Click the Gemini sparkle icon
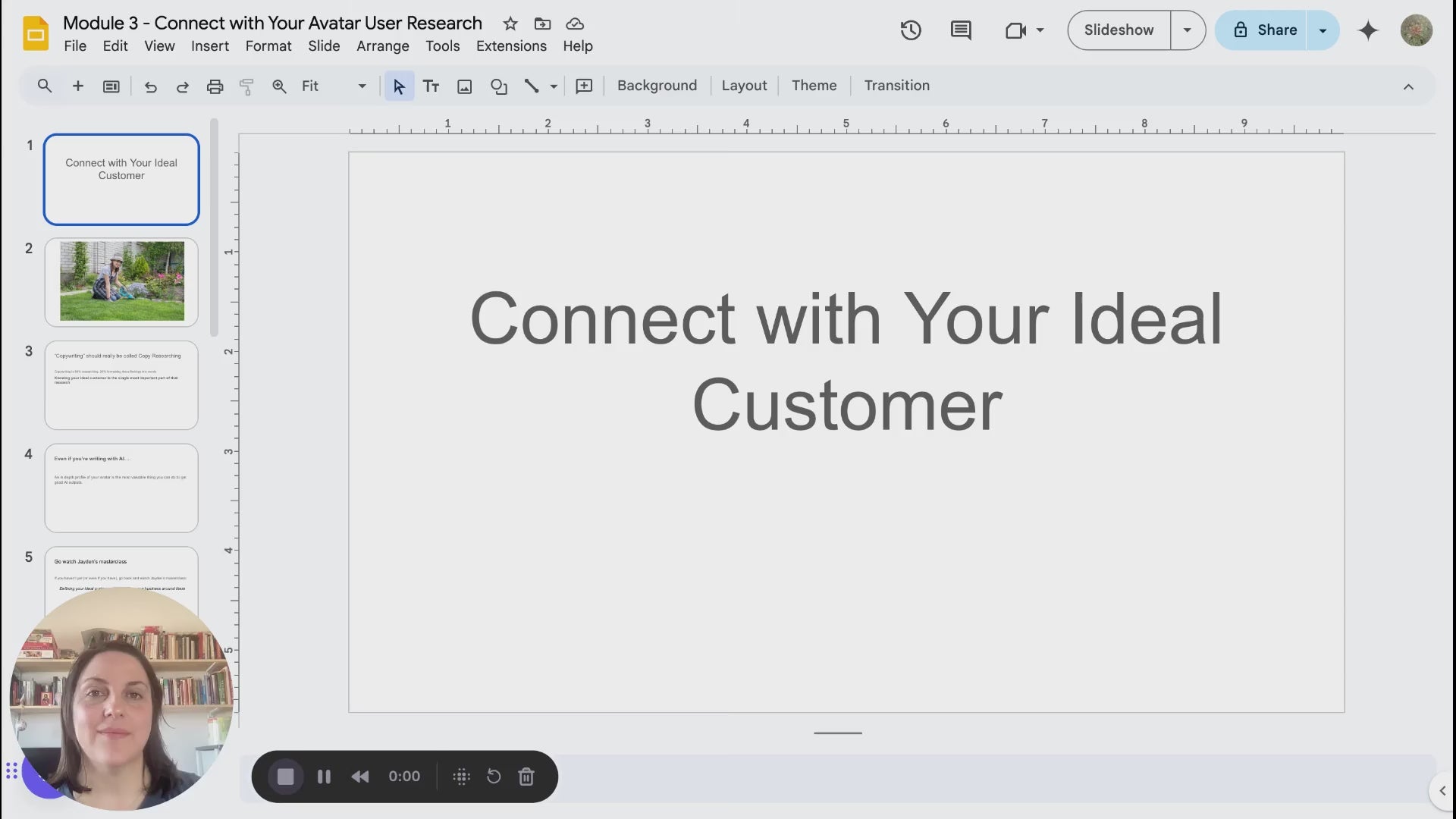 point(1367,30)
